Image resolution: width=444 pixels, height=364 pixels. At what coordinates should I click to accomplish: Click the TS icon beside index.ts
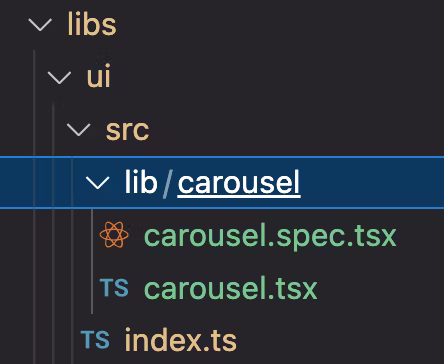(x=95, y=340)
